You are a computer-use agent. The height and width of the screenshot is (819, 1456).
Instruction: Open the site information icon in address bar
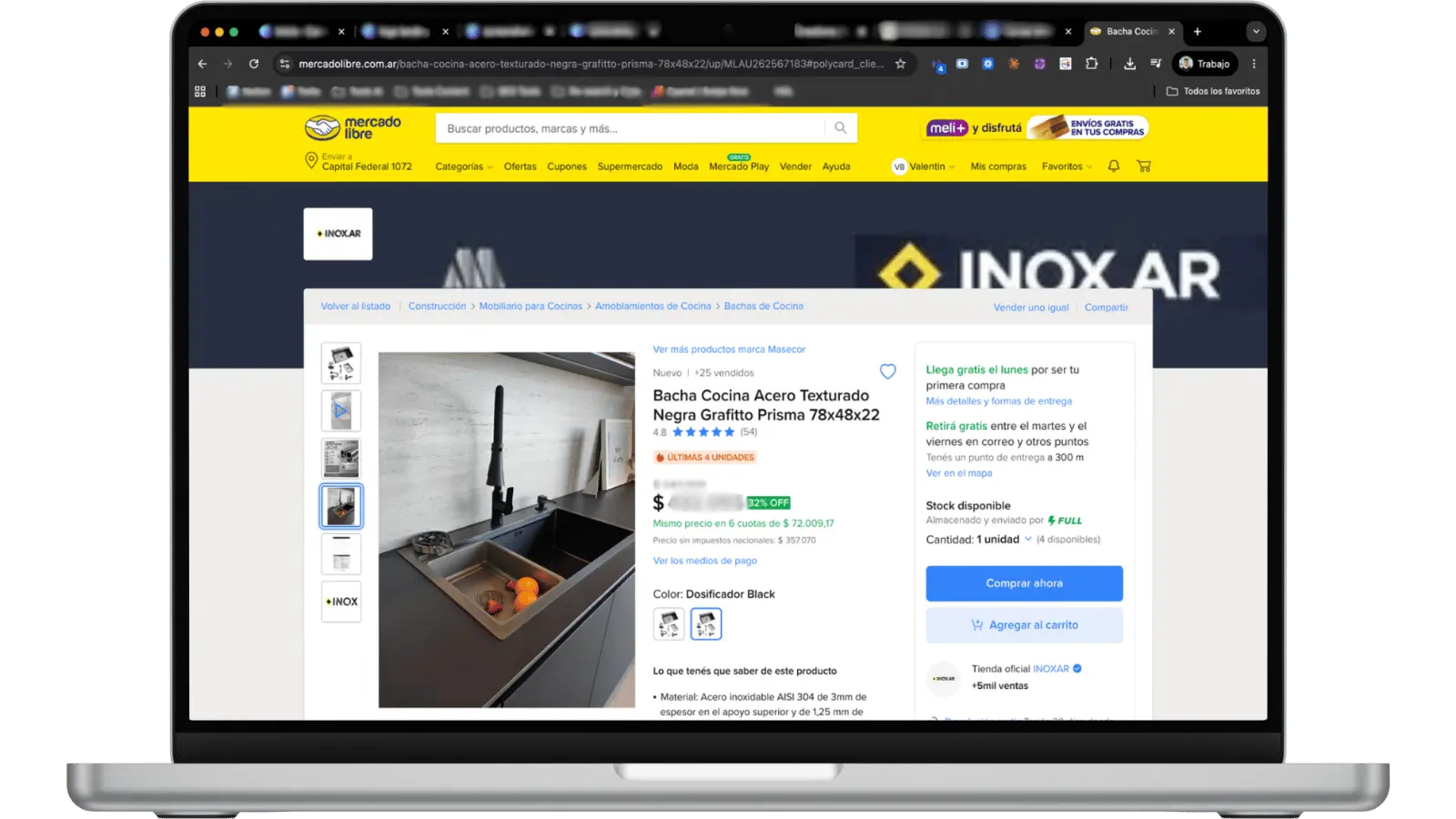[285, 64]
